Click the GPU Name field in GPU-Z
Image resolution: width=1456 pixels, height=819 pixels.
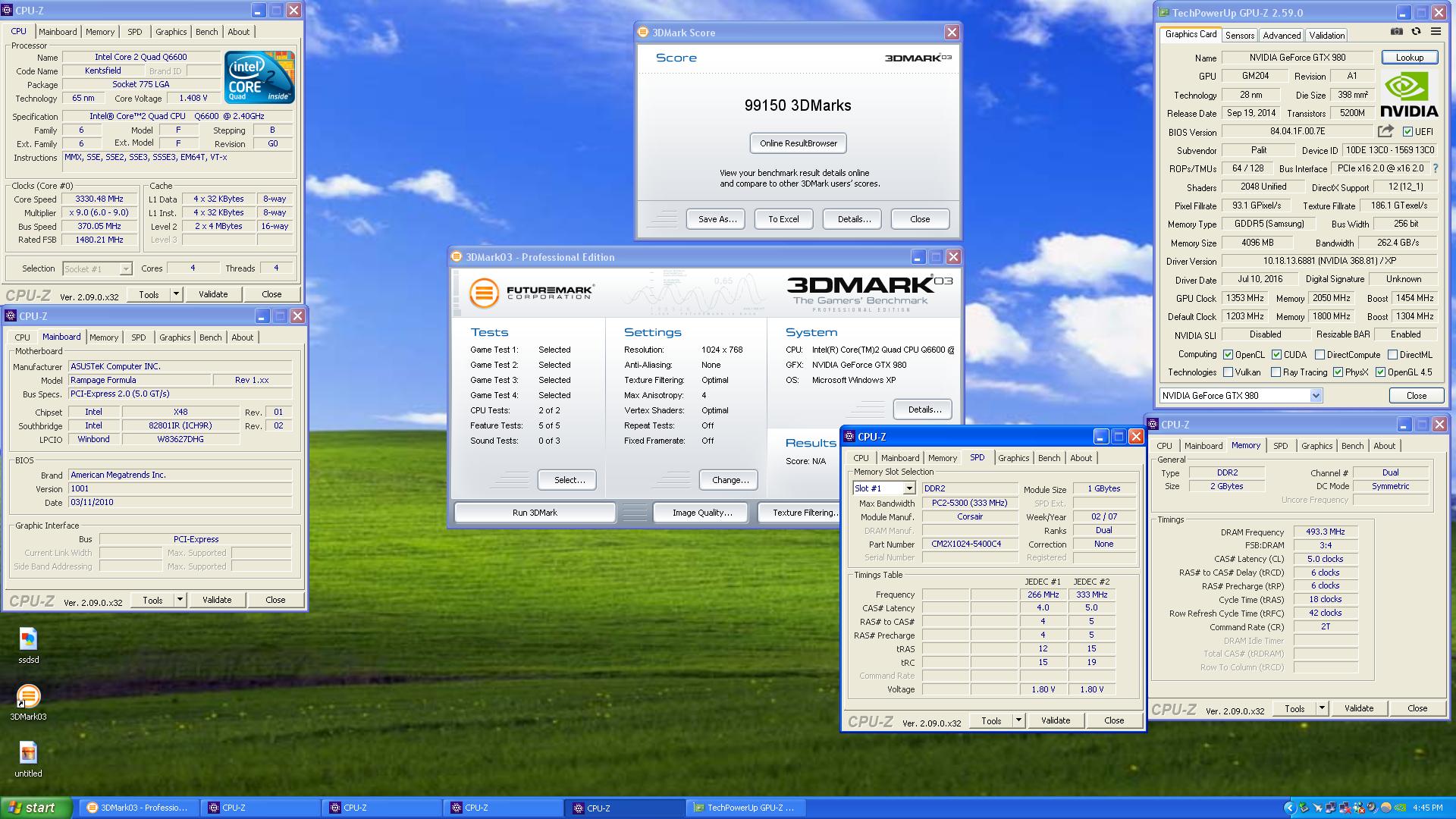1297,58
